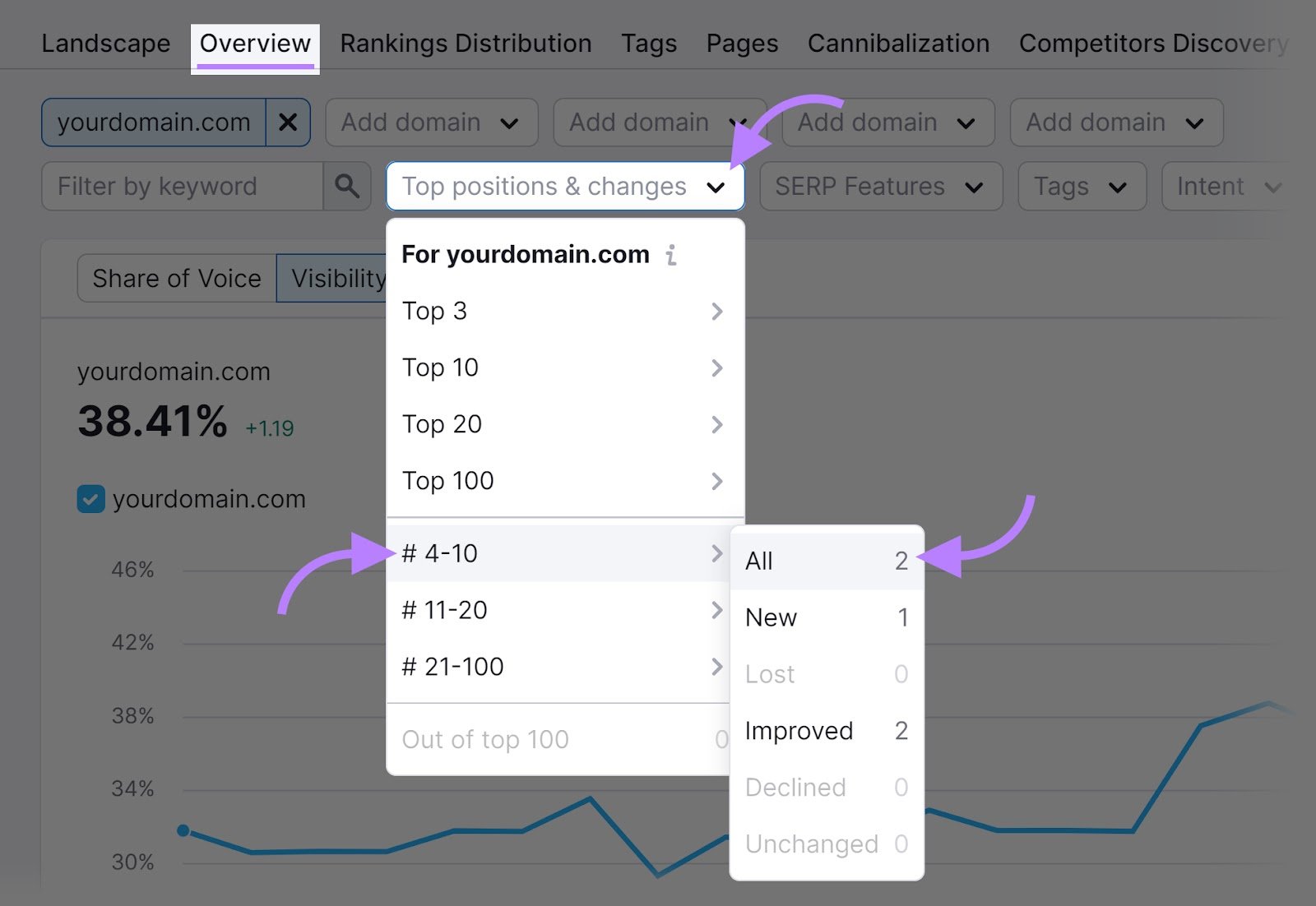Open the Intent filter dropdown
1316x906 pixels.
click(1226, 187)
